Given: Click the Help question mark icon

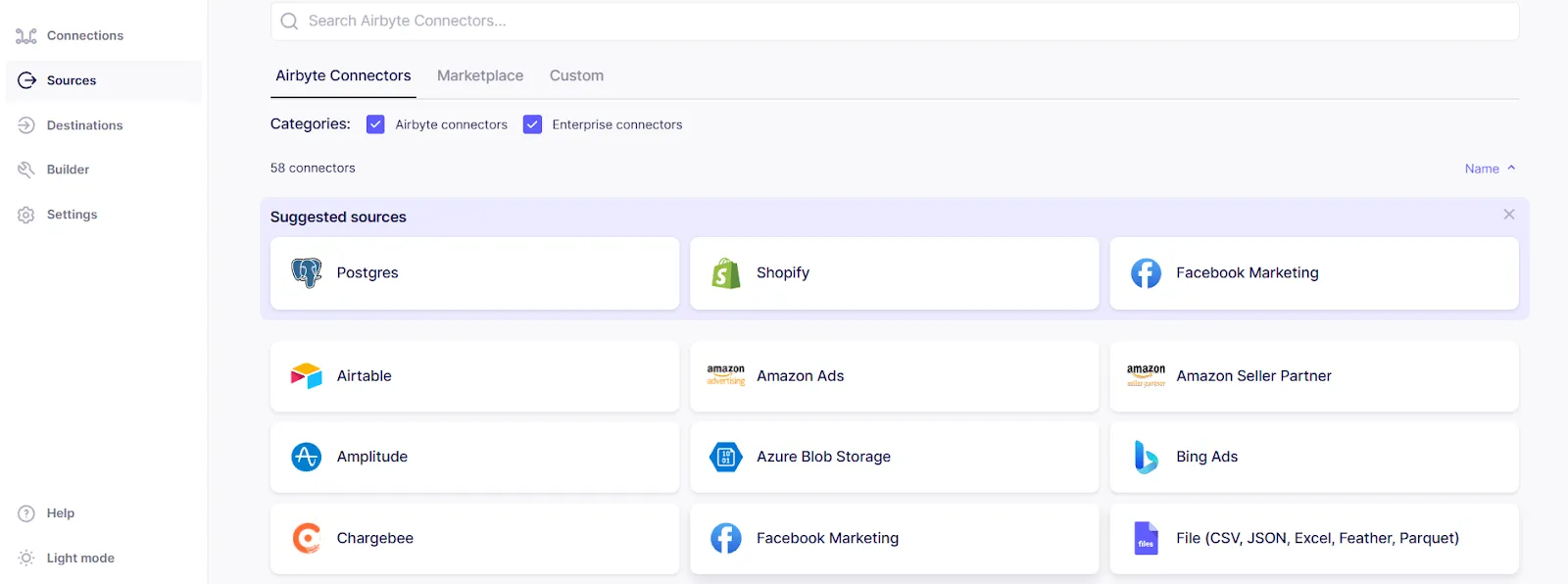Looking at the screenshot, I should point(26,513).
